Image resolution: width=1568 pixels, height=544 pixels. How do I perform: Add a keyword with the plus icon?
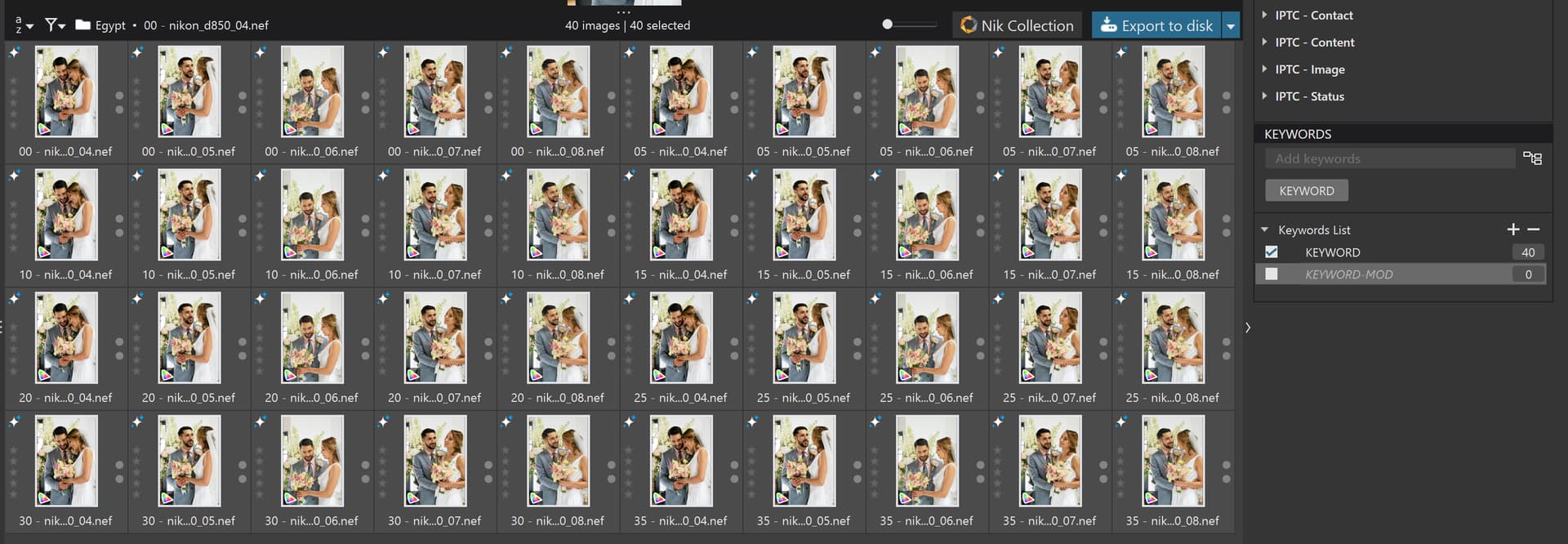pyautogui.click(x=1512, y=230)
